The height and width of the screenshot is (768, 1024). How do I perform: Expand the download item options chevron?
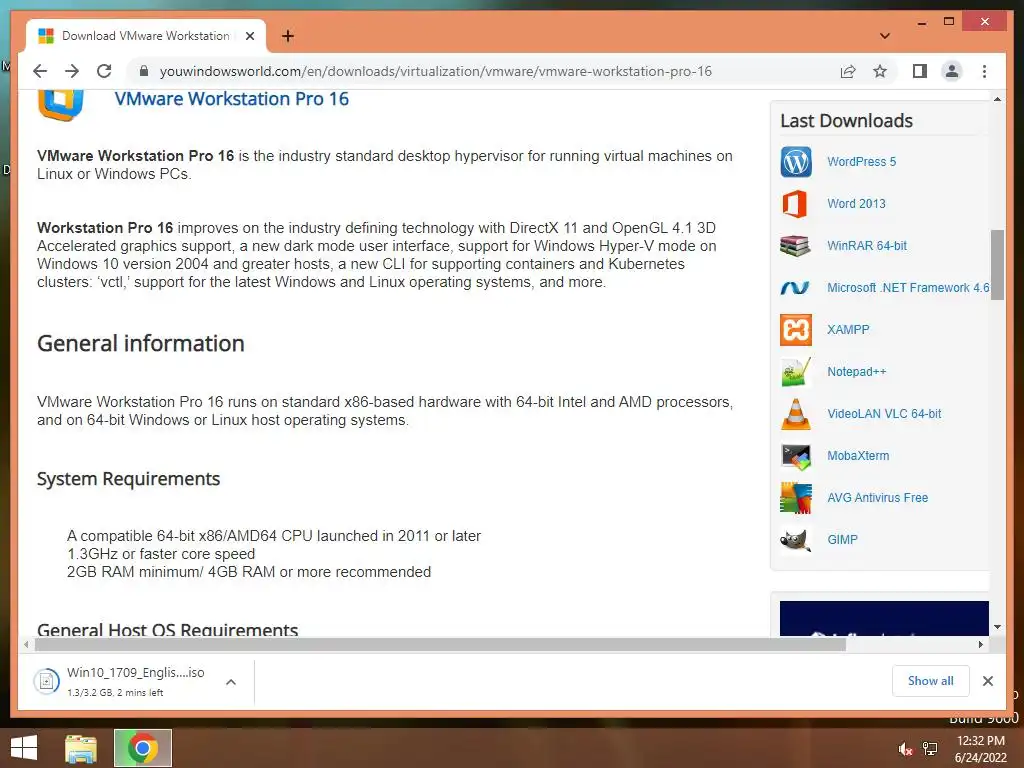pyautogui.click(x=231, y=682)
